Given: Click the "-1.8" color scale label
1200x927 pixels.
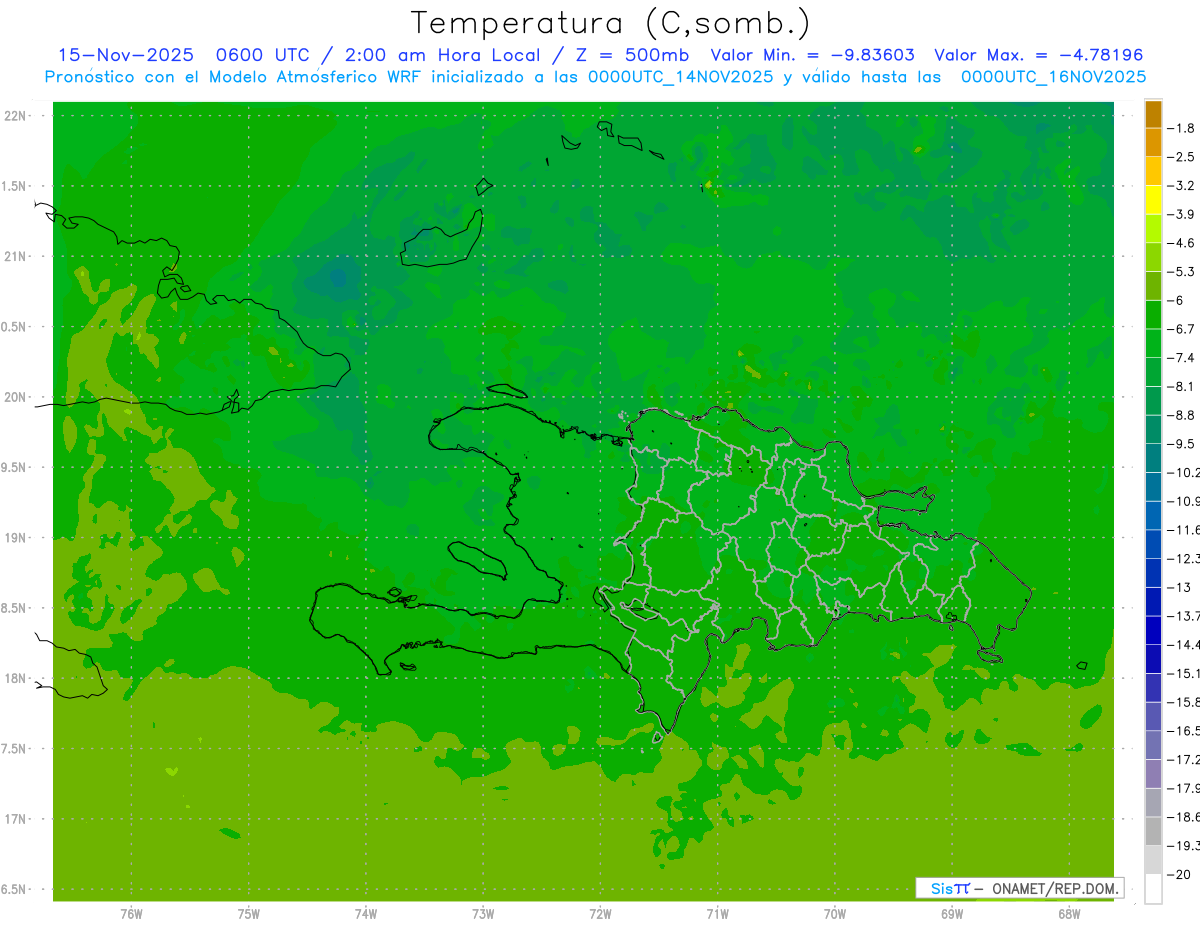Looking at the screenshot, I should pyautogui.click(x=1181, y=128).
